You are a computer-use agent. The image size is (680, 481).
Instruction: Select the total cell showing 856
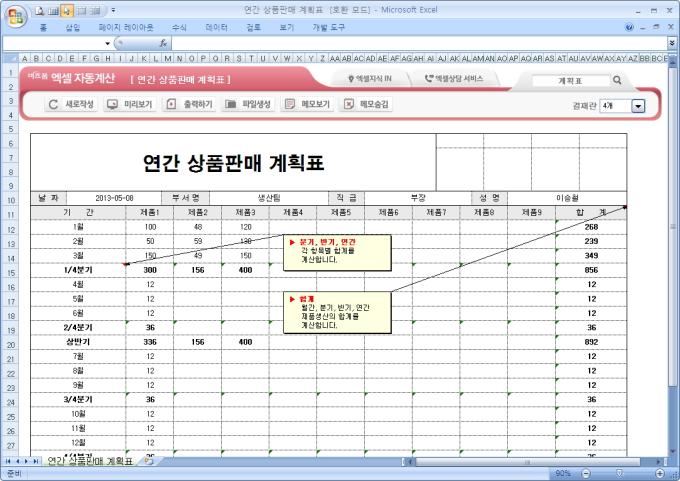tap(591, 270)
